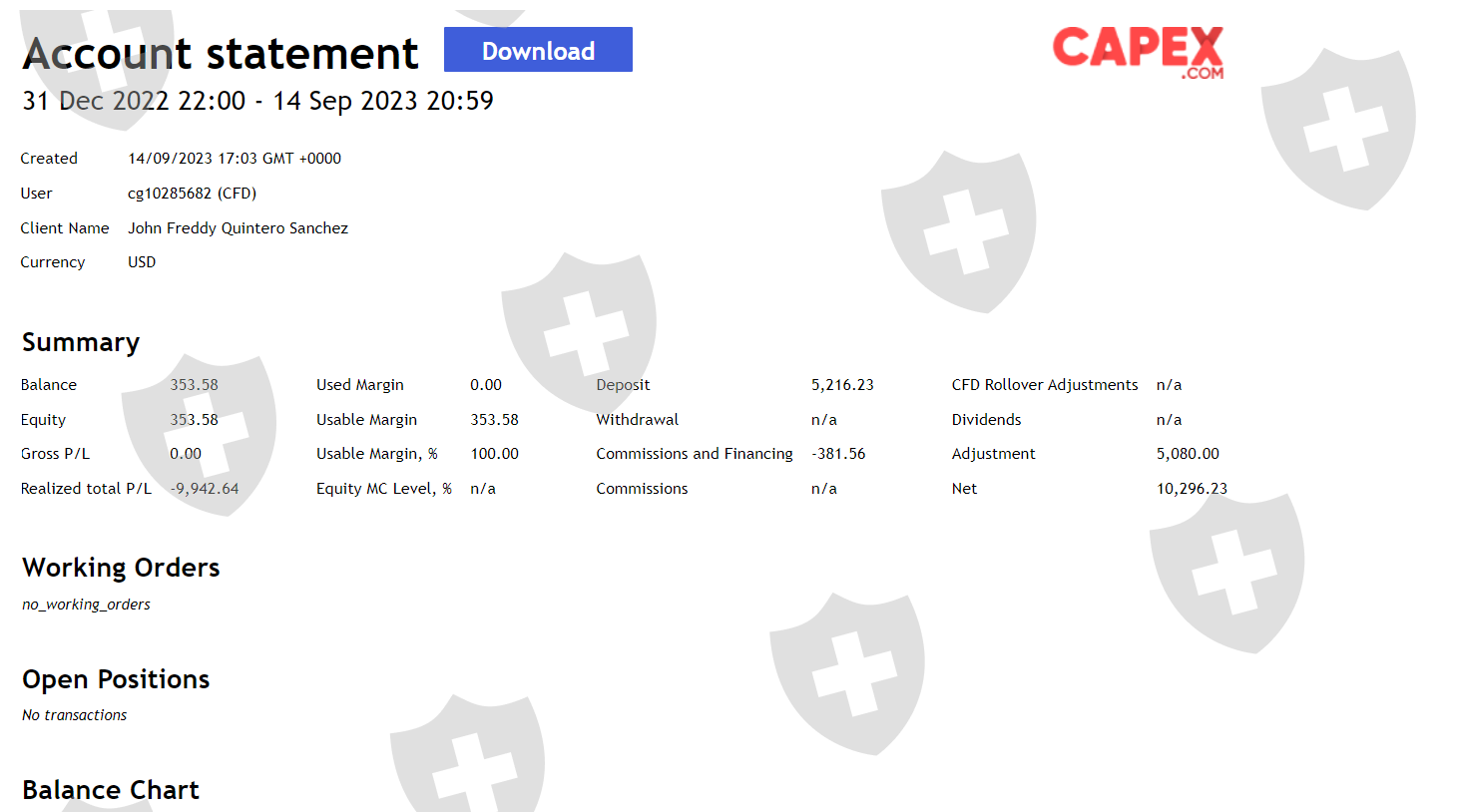Click the 'CFD Rollover Adjustments' label

1045,385
